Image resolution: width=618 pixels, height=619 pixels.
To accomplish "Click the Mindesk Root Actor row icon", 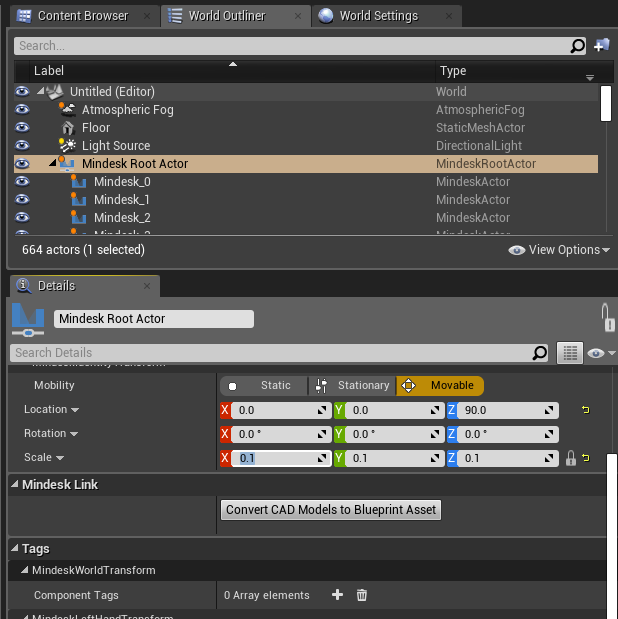I will 67,163.
